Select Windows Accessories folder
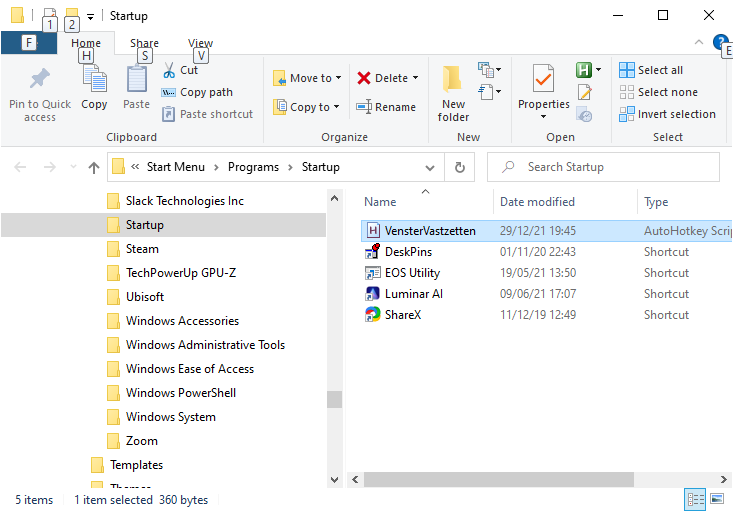The width and height of the screenshot is (733, 512). 173,321
